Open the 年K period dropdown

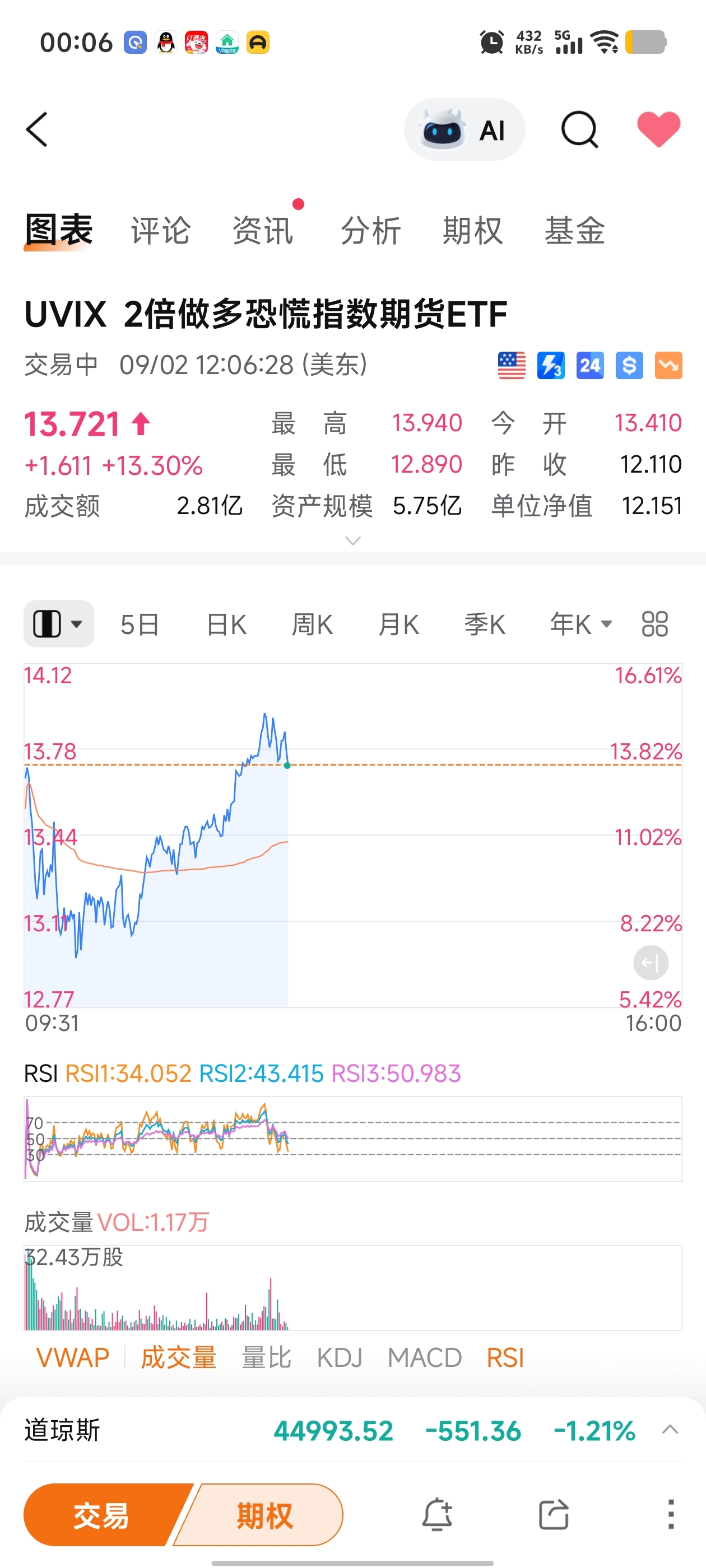[580, 624]
